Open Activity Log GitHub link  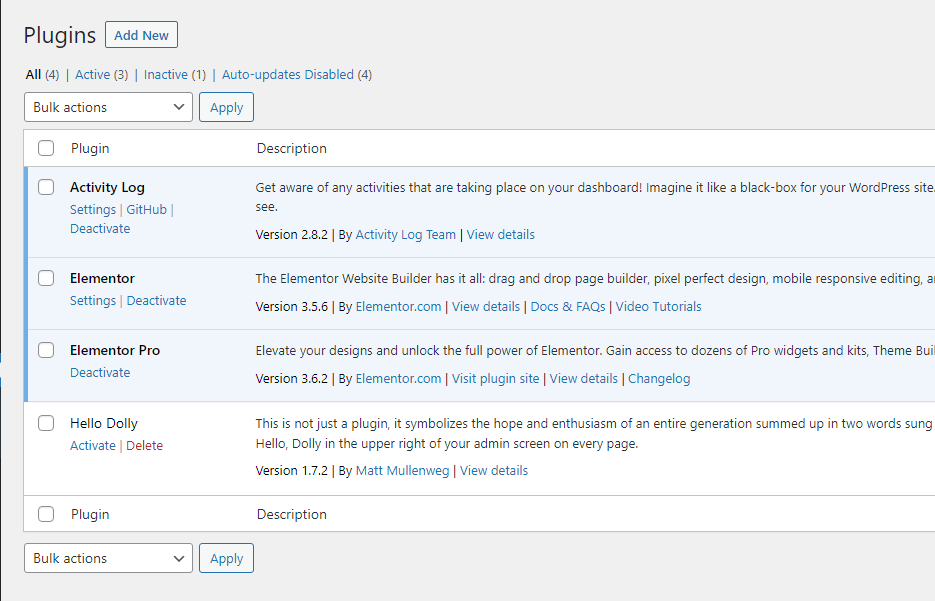pos(147,210)
